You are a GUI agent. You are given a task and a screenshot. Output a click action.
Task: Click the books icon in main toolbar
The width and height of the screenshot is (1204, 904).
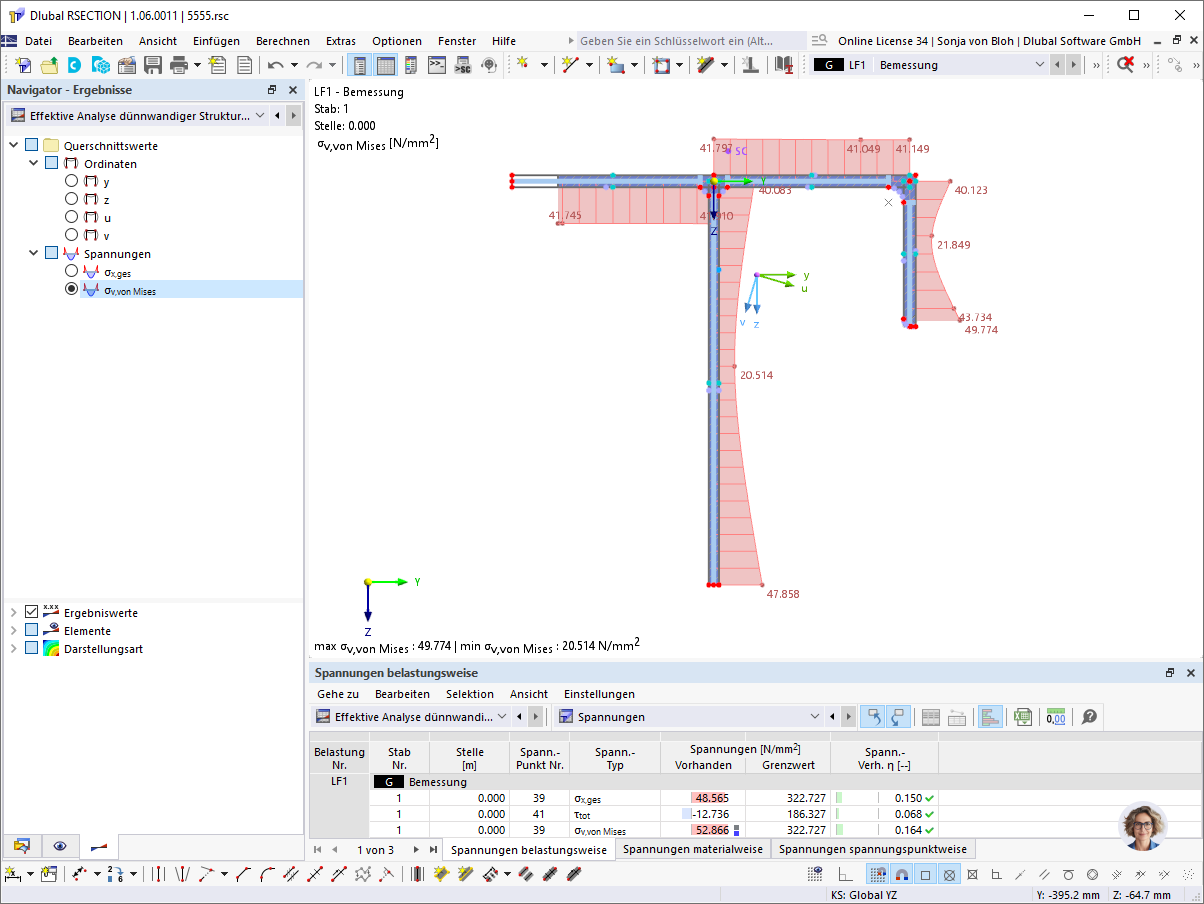click(784, 65)
